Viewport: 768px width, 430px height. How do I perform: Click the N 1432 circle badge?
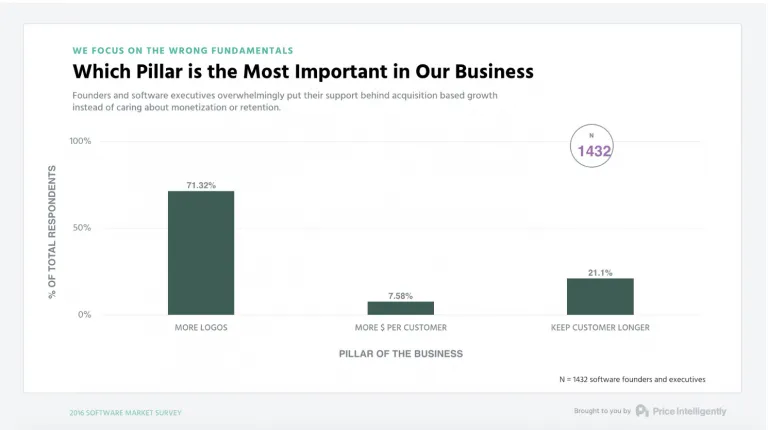click(x=592, y=146)
